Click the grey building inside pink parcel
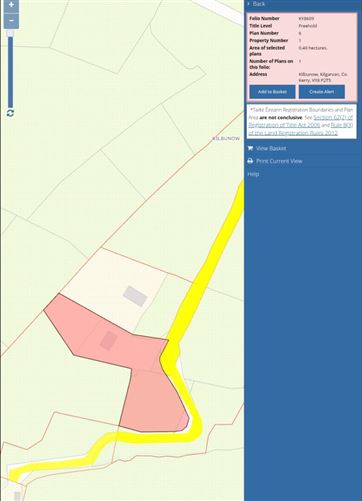Image resolution: width=362 pixels, height=501 pixels. pos(109,341)
